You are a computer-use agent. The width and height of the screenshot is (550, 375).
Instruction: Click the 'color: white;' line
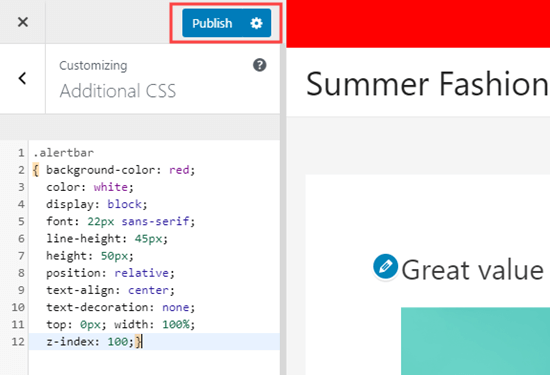(x=90, y=187)
